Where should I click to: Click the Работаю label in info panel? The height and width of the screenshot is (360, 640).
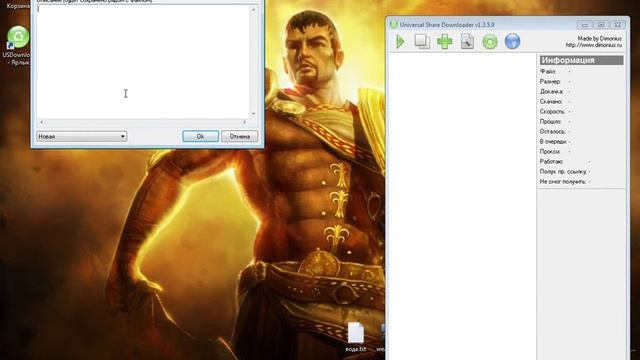pos(551,162)
